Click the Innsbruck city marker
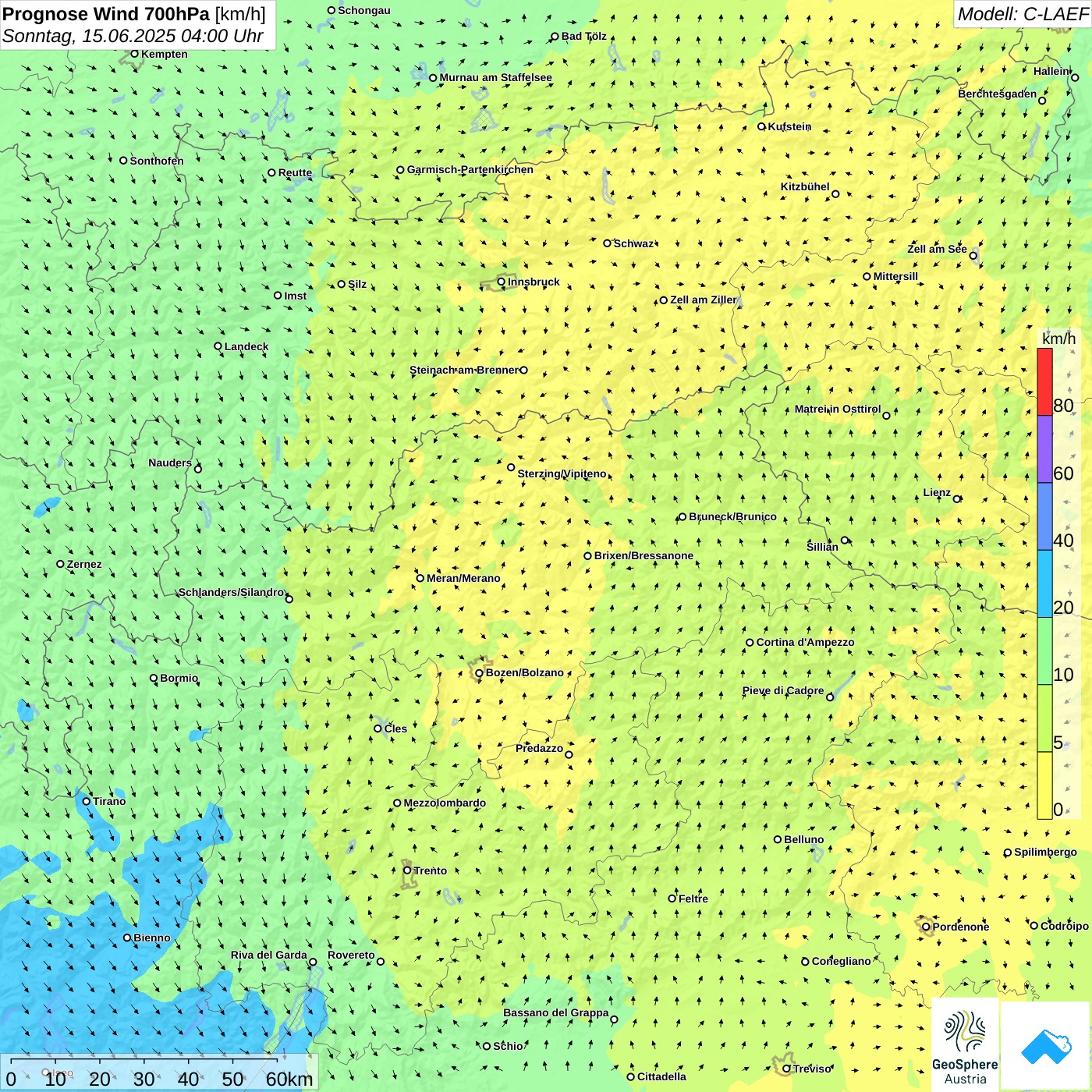The height and width of the screenshot is (1092, 1092). tap(502, 282)
